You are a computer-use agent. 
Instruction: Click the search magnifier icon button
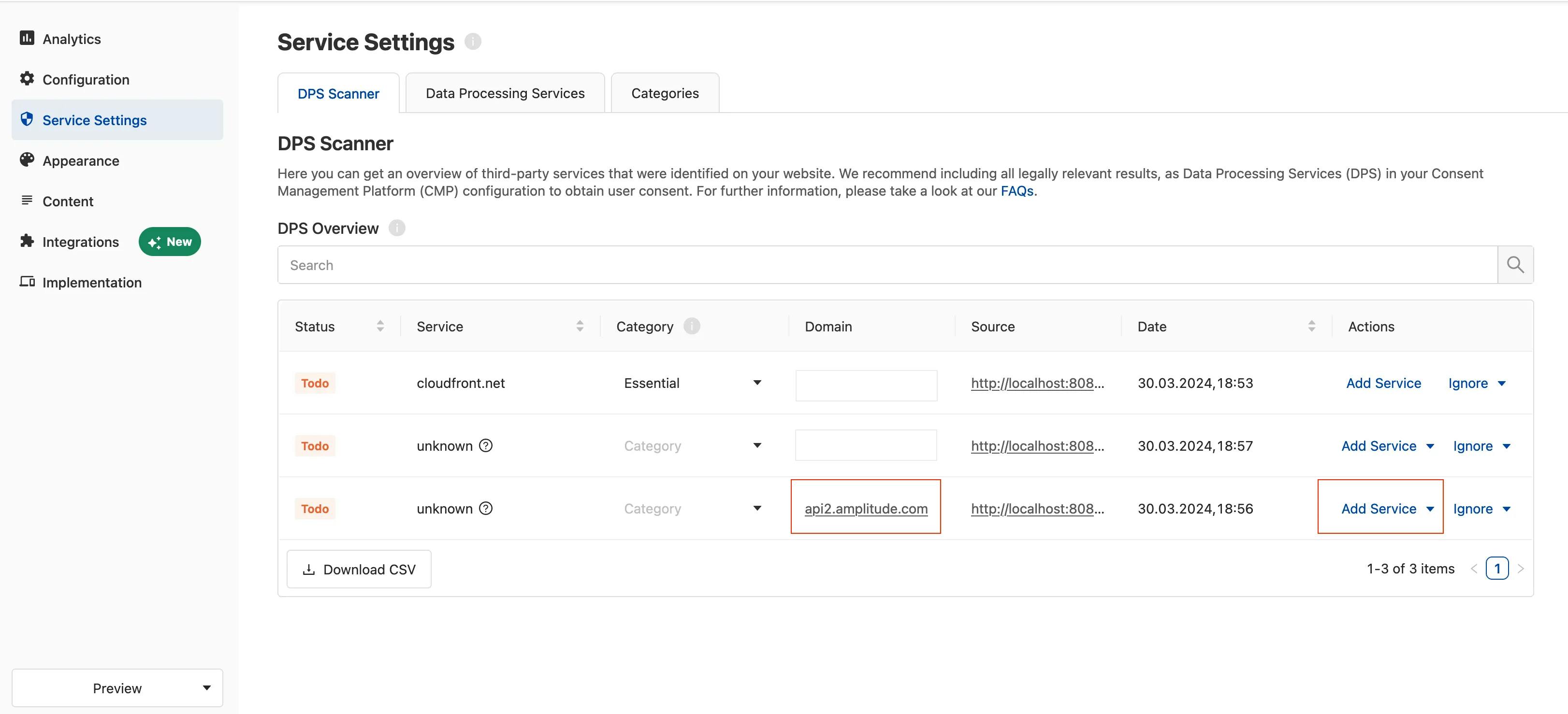tap(1515, 265)
